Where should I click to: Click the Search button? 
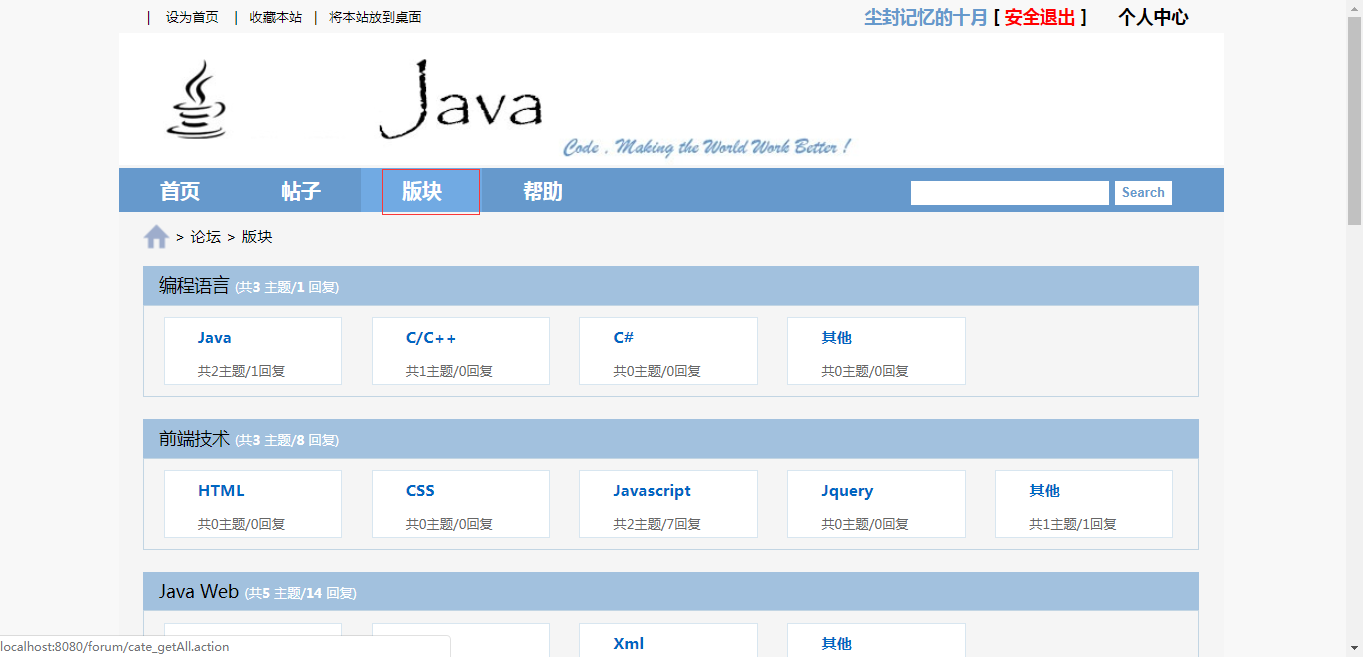[1143, 193]
